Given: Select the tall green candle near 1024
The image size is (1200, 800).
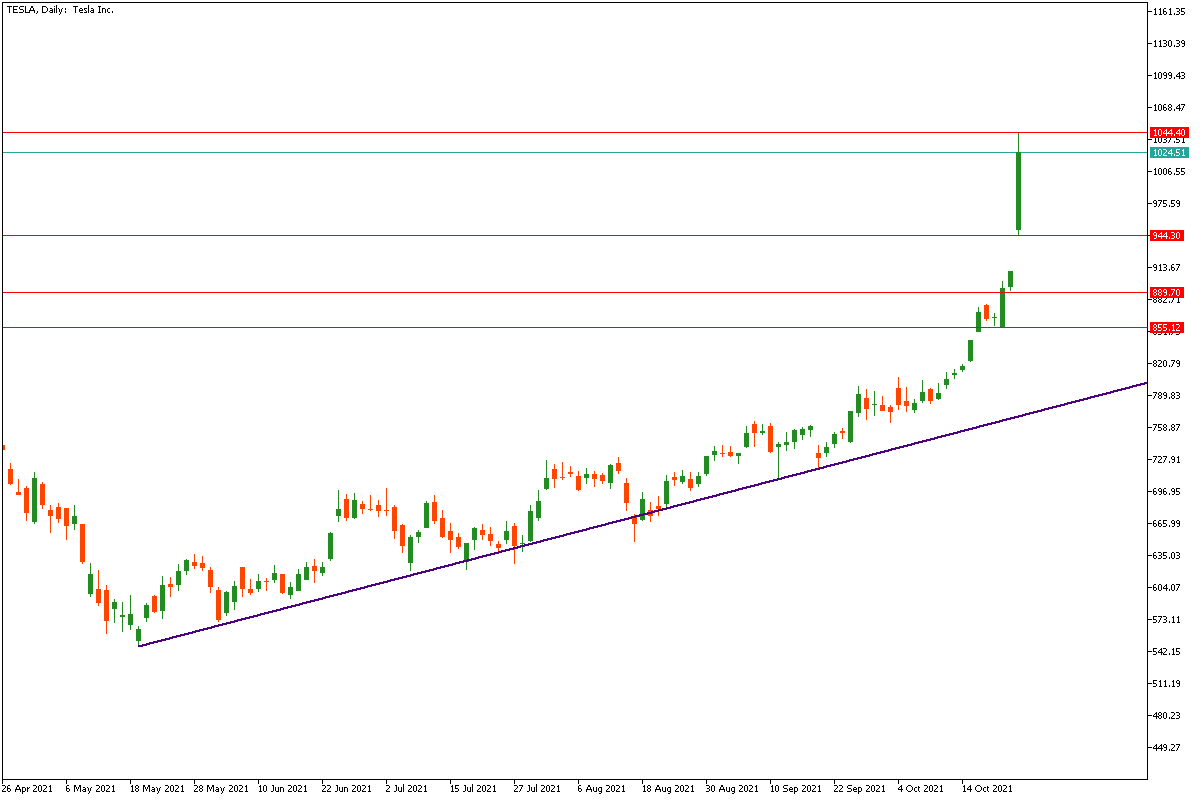Looking at the screenshot, I should point(1019,190).
